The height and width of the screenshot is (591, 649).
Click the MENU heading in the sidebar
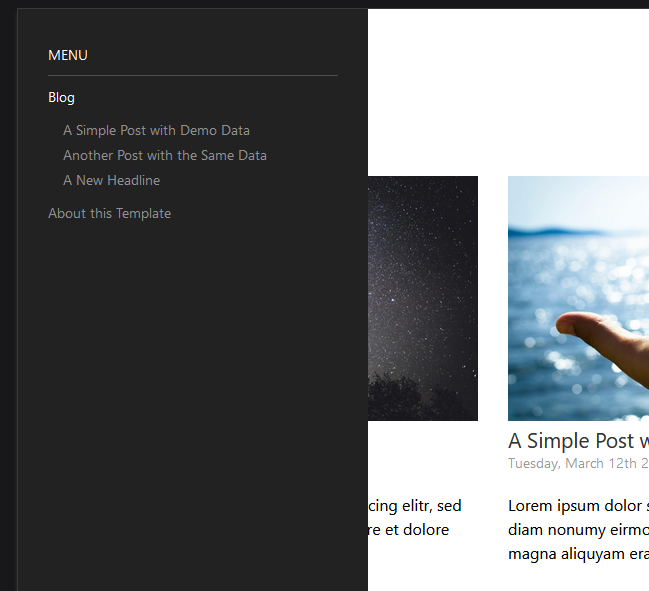coord(68,55)
